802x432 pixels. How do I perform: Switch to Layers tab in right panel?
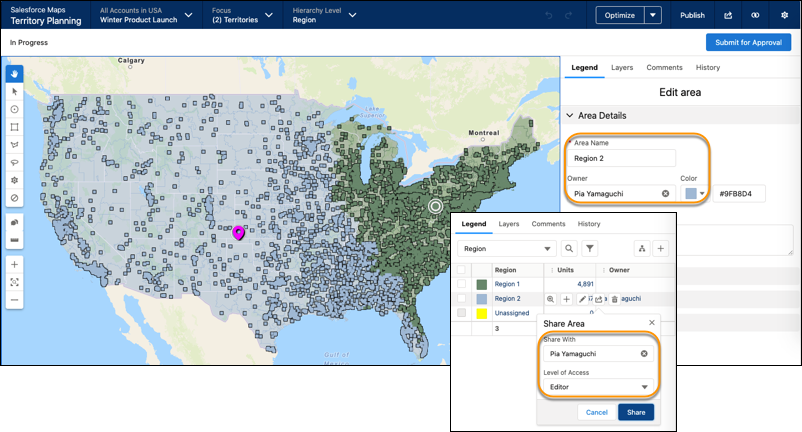click(x=622, y=67)
